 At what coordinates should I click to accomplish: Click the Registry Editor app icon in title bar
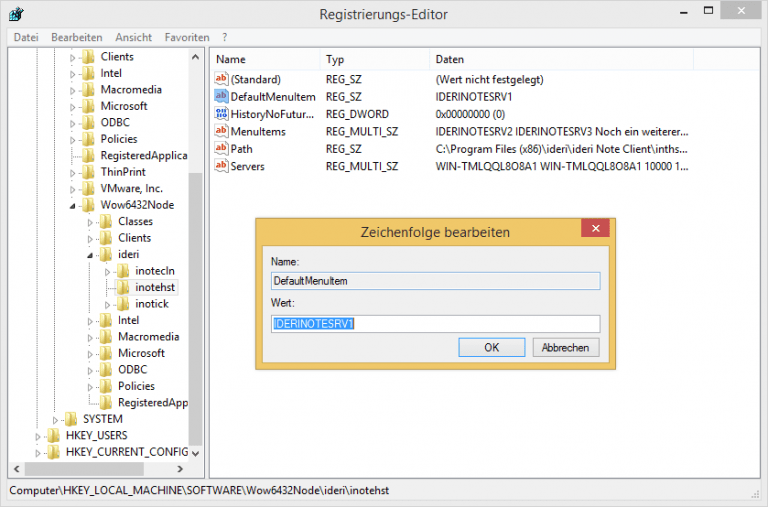[16, 14]
